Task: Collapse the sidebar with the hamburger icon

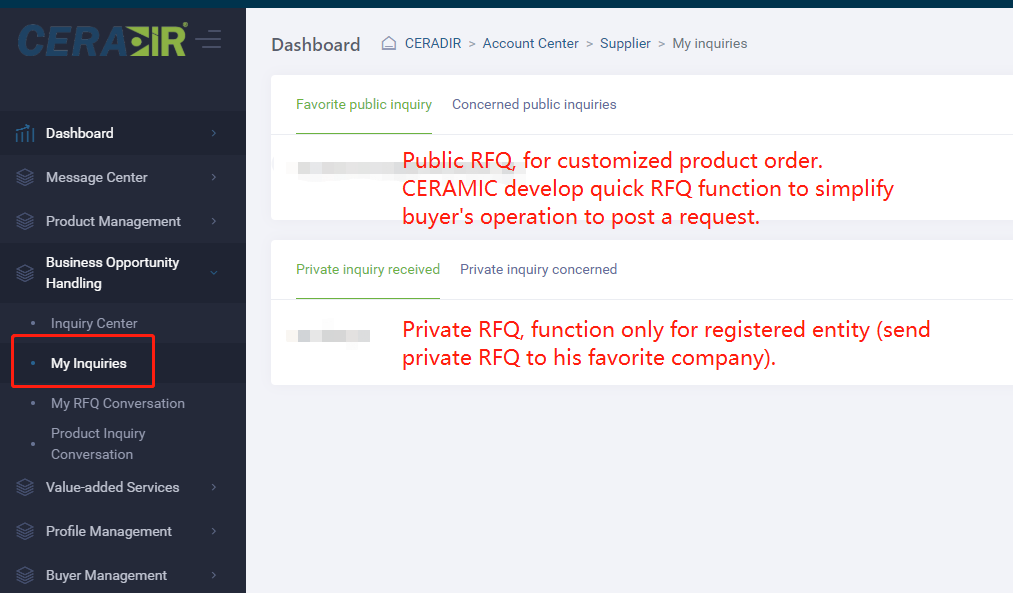Action: coord(208,39)
